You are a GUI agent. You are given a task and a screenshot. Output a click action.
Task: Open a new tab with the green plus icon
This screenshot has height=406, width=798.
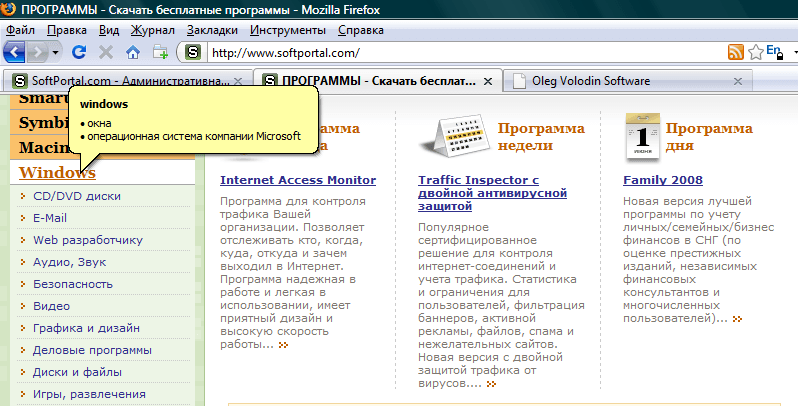[160, 52]
